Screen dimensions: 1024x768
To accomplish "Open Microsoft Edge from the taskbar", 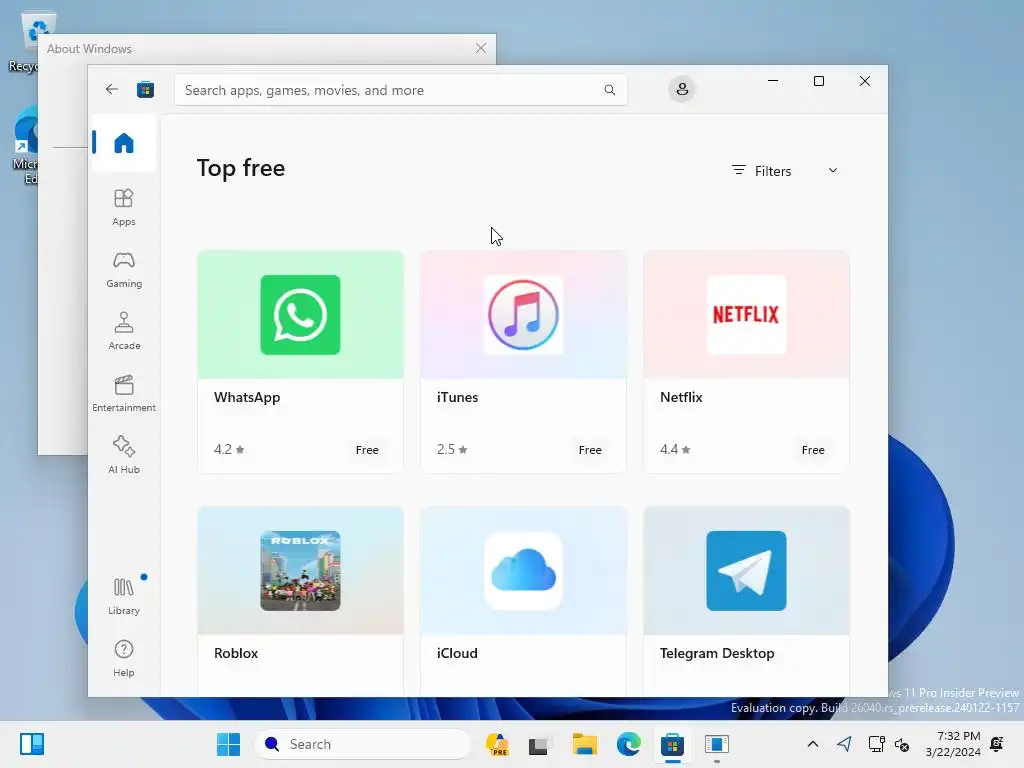I will tap(628, 744).
